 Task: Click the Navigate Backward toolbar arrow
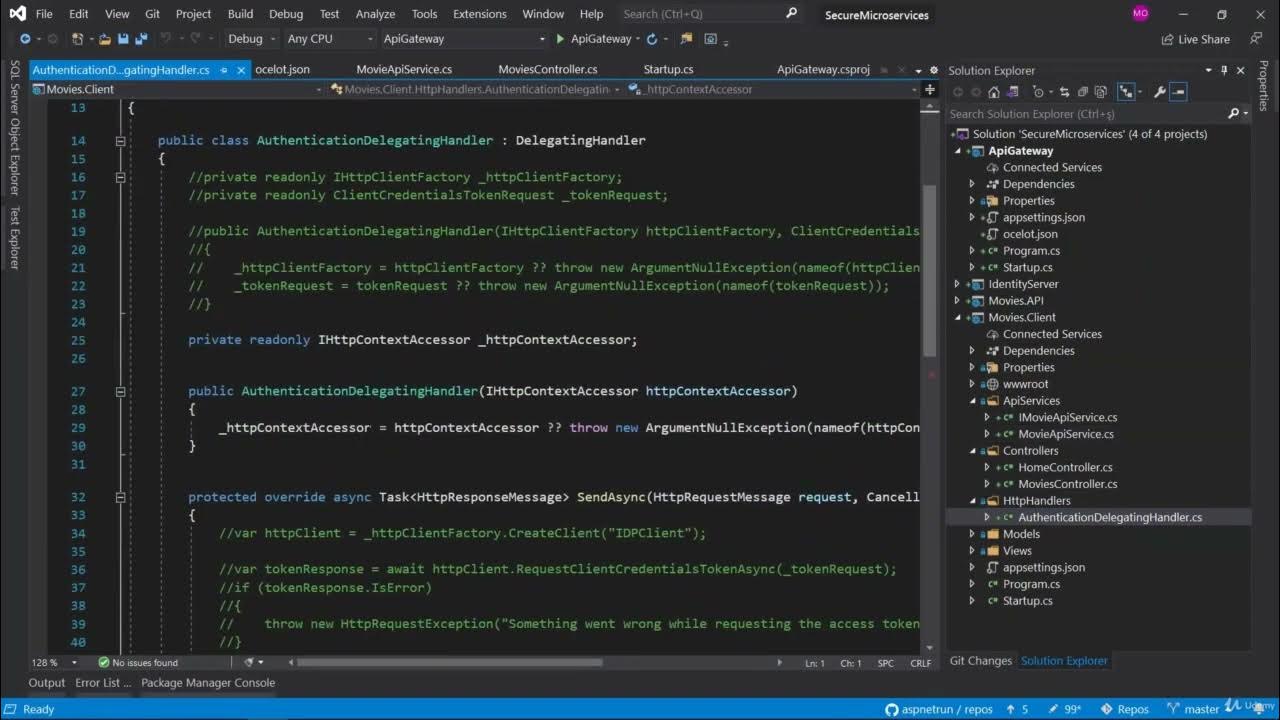[25, 39]
